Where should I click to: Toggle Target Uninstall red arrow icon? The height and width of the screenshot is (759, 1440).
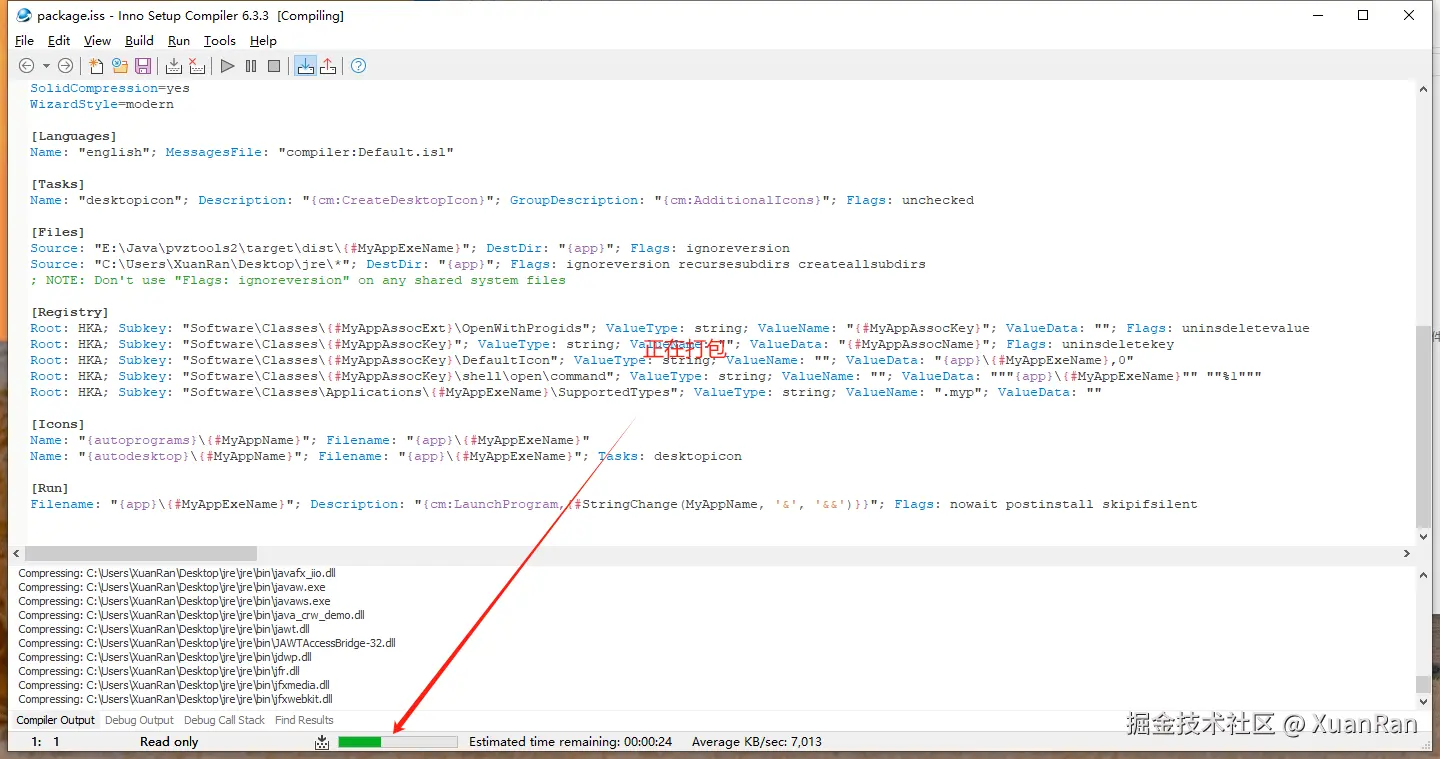coord(328,66)
